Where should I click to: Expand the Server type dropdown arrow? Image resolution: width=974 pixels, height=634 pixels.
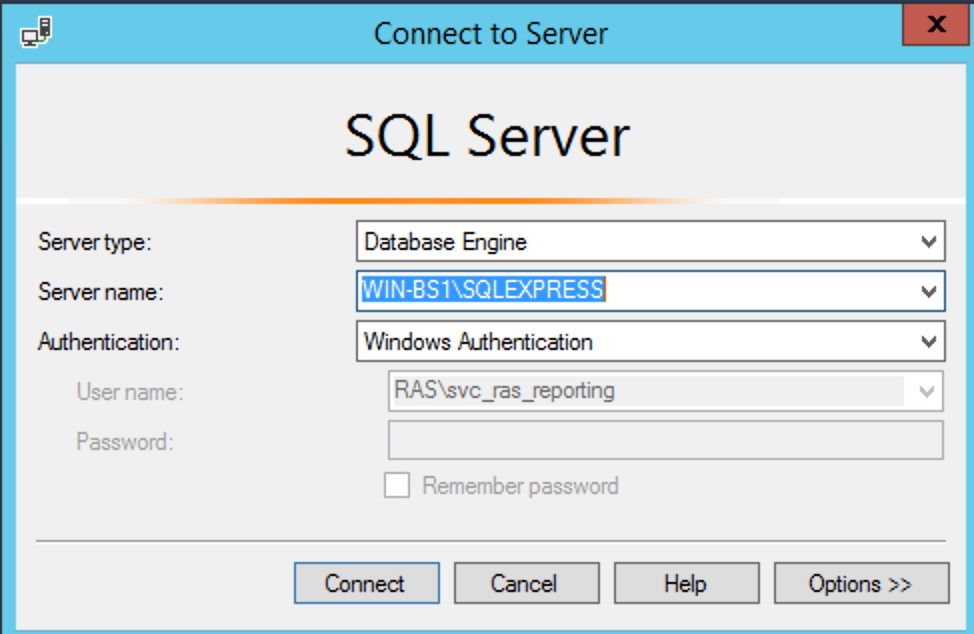pyautogui.click(x=929, y=242)
